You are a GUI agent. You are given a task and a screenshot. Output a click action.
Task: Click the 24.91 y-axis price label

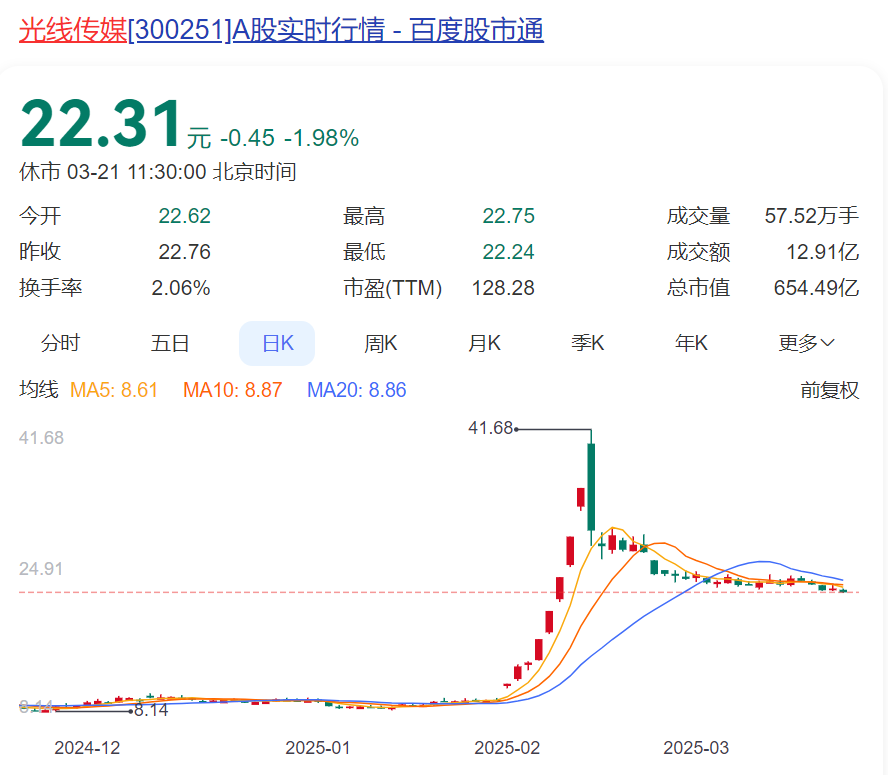click(x=41, y=569)
